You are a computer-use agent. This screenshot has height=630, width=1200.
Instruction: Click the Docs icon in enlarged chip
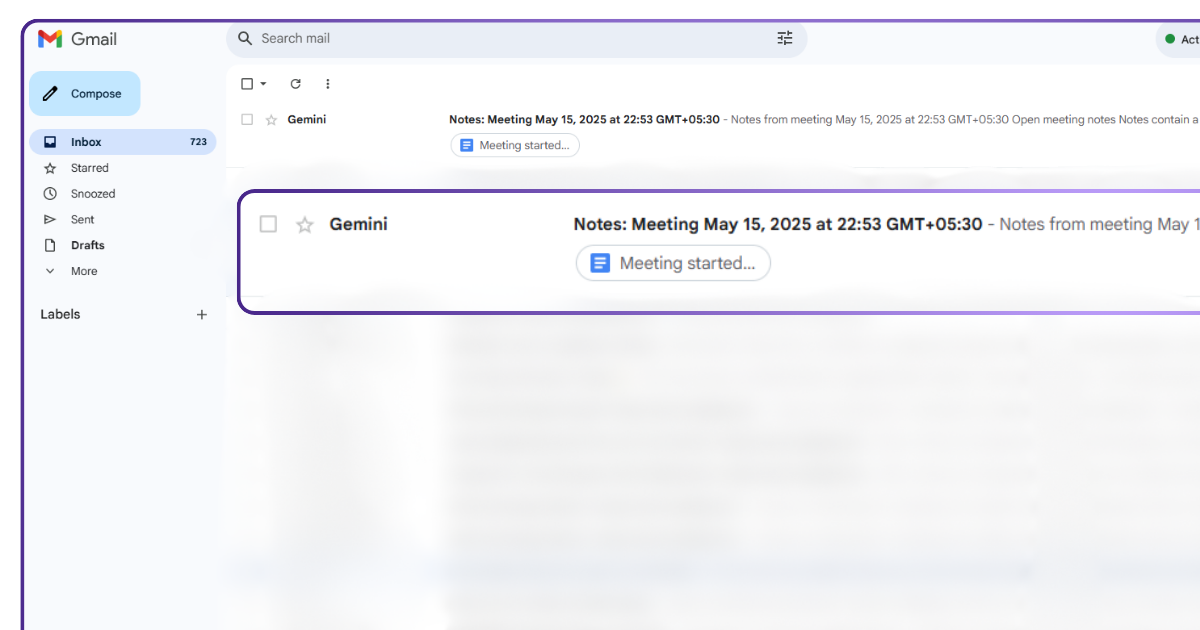600,263
